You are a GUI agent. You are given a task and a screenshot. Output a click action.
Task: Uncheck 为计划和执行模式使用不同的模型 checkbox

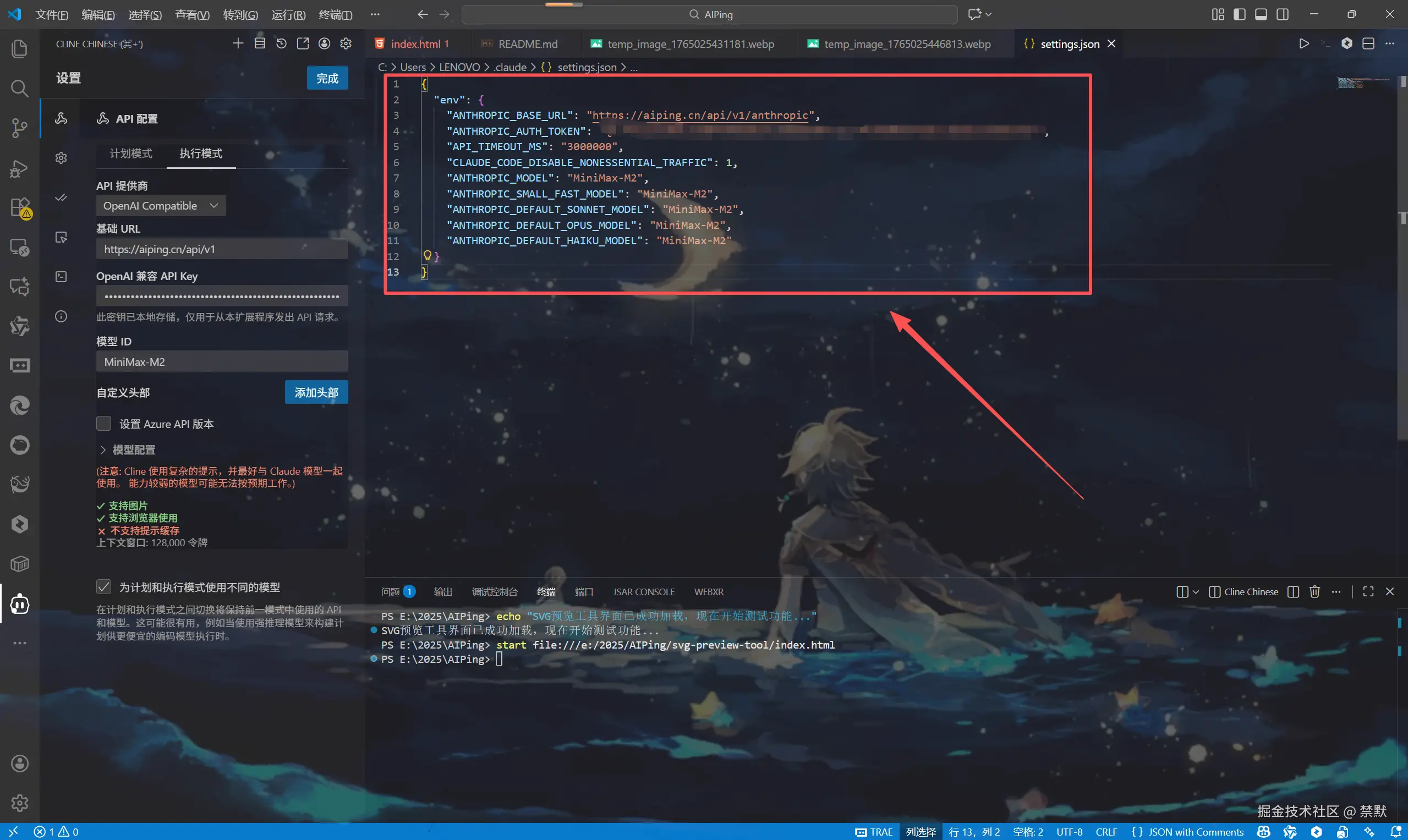coord(103,587)
